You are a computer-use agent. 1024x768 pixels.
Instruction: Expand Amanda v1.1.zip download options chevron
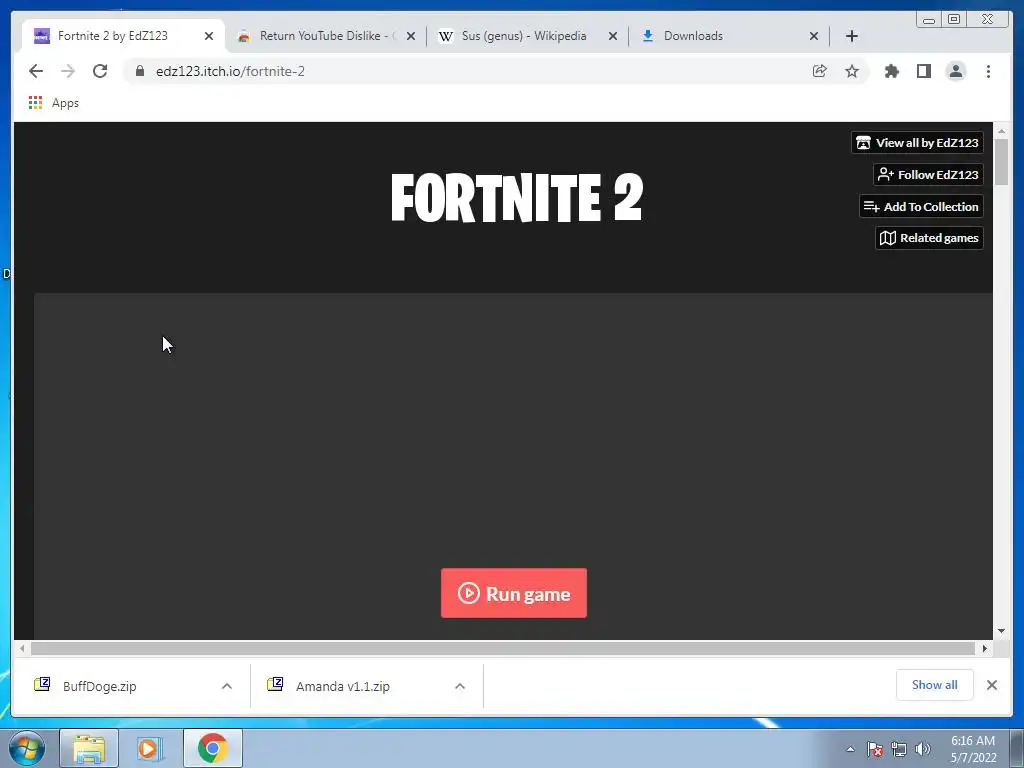coord(460,686)
